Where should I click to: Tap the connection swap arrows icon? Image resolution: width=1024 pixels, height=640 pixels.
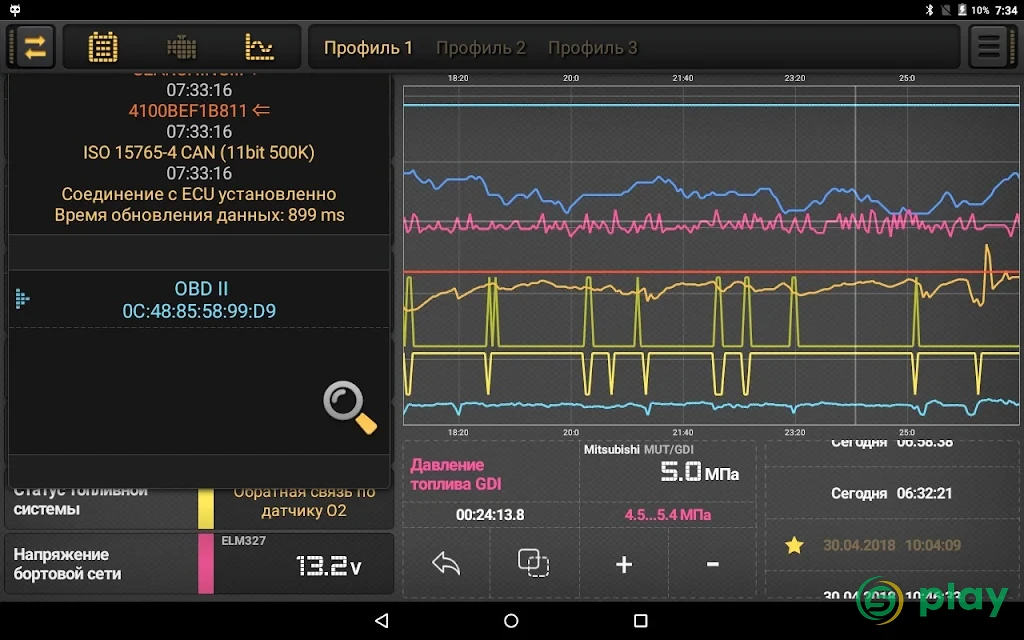click(x=35, y=47)
